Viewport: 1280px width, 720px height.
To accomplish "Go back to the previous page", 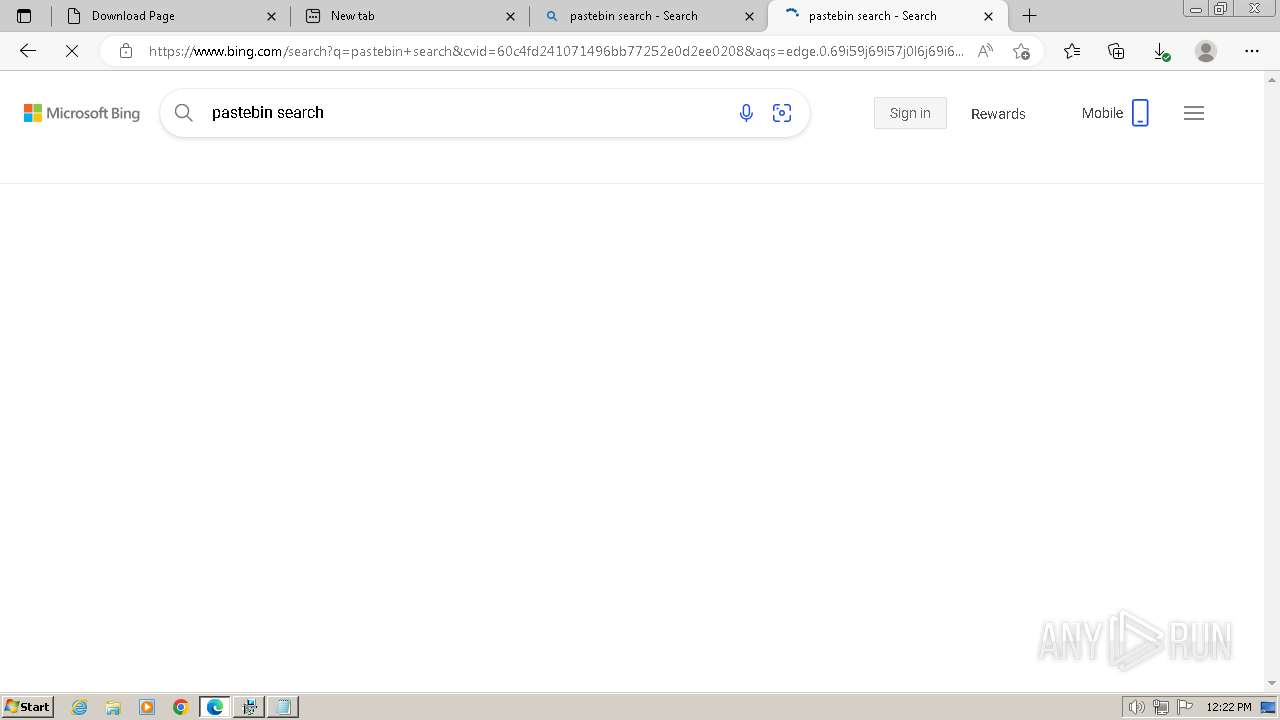I will click(28, 51).
